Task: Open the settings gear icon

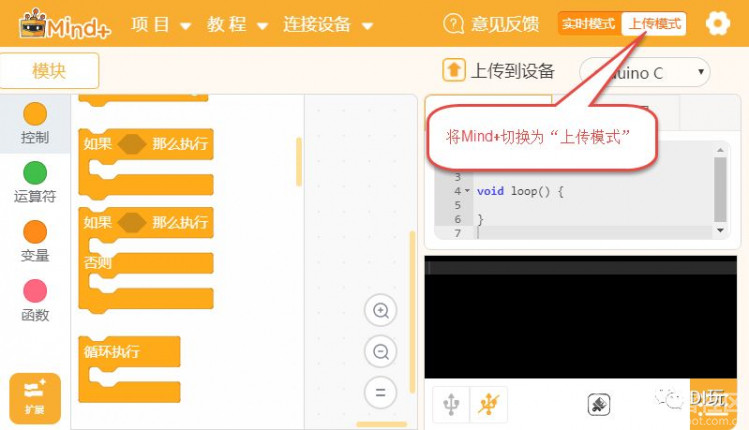Action: point(717,23)
